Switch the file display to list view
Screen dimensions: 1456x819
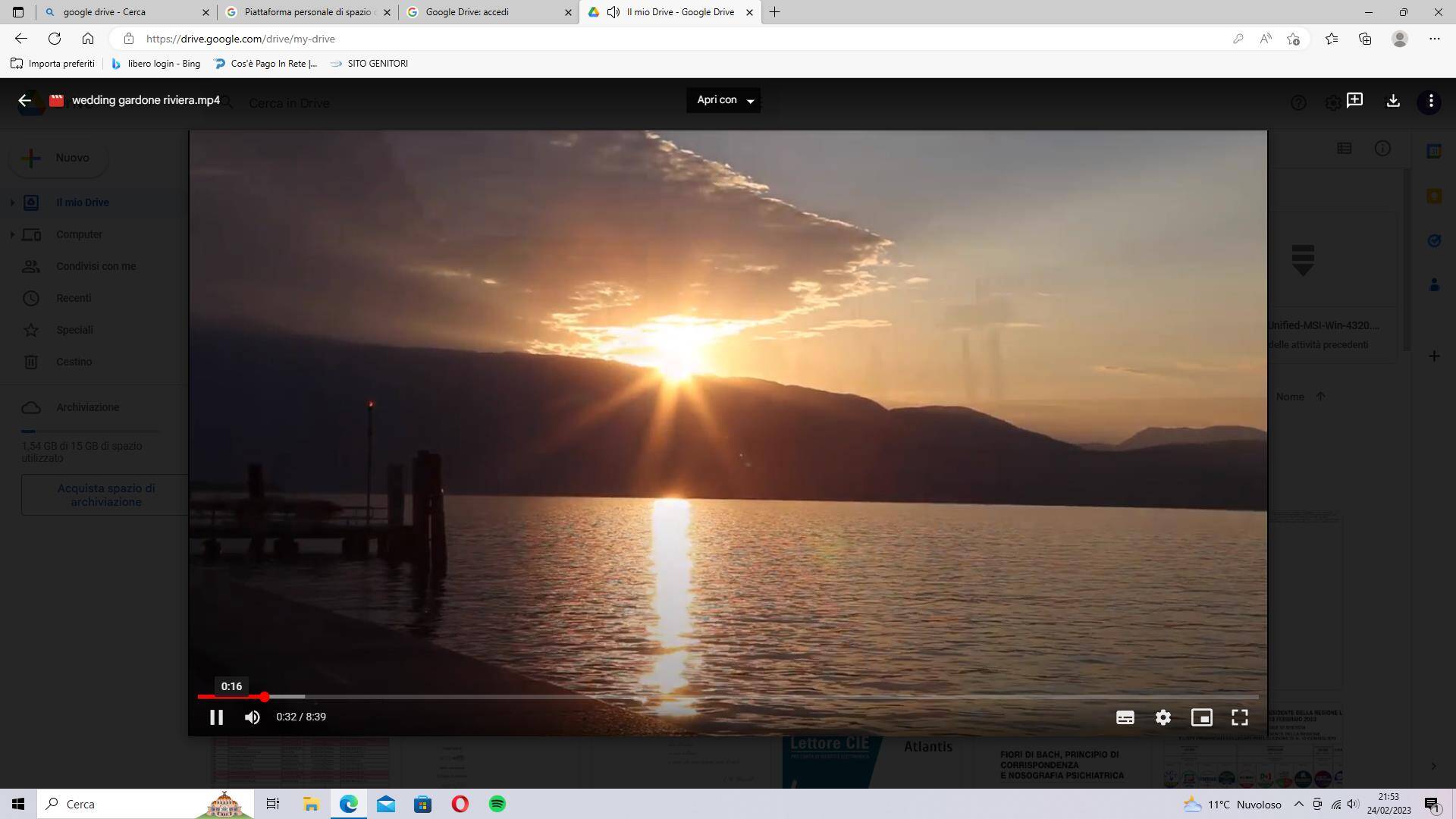(x=1345, y=148)
